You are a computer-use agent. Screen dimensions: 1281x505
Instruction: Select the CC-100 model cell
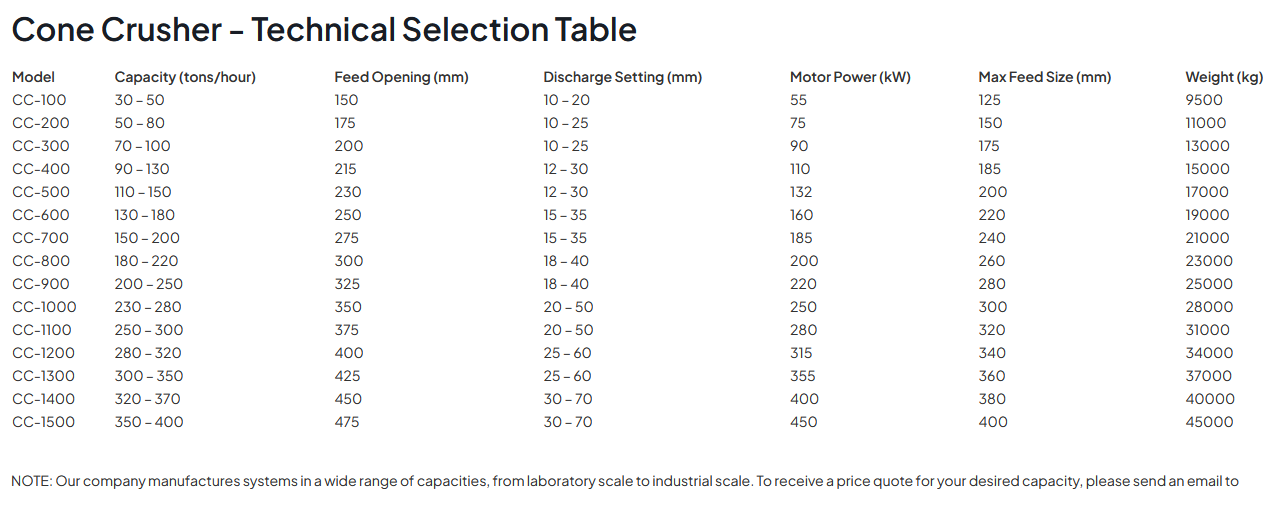pyautogui.click(x=39, y=100)
